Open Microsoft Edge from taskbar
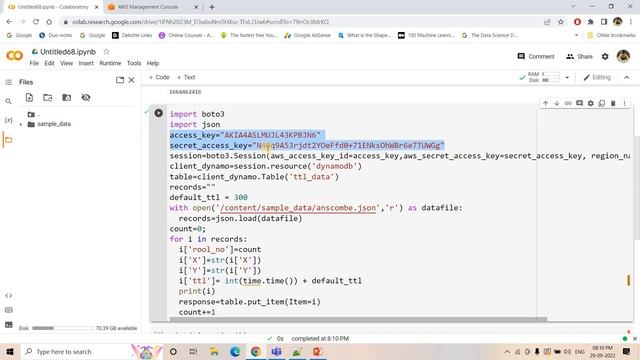Viewport: 640px width, 360px height. (235, 351)
